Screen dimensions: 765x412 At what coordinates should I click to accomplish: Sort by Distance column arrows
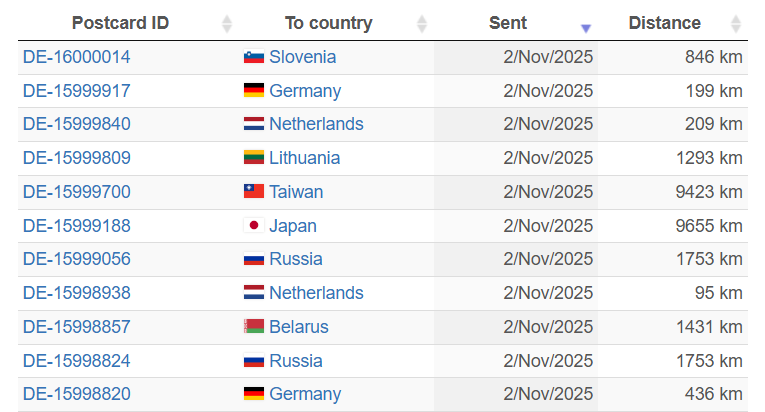coord(736,24)
